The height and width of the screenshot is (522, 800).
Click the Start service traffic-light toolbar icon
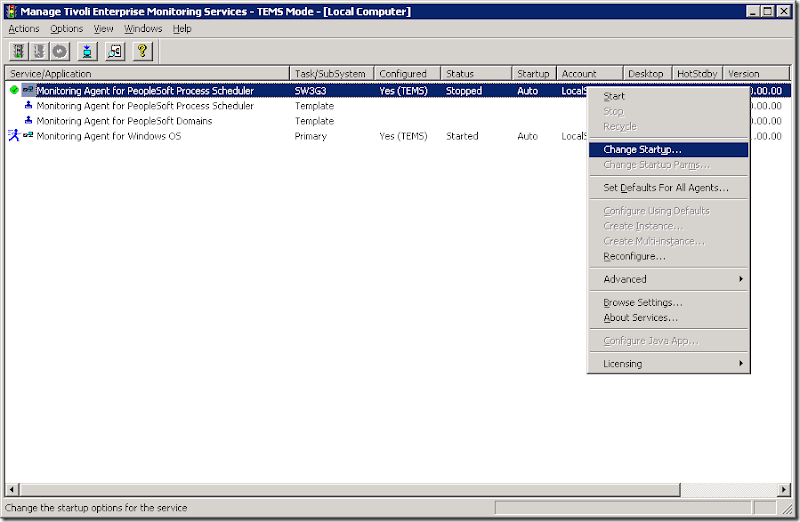tap(19, 51)
